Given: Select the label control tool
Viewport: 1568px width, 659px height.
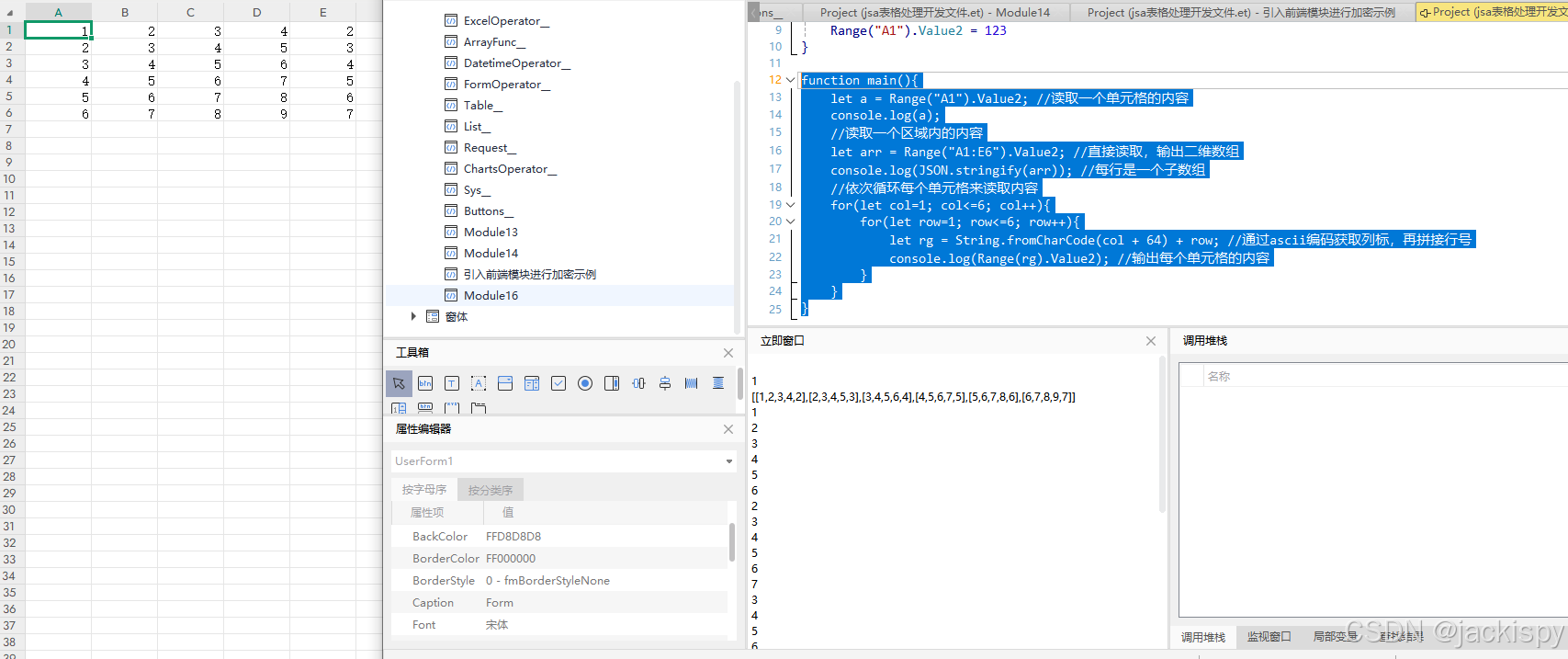Looking at the screenshot, I should tap(479, 383).
